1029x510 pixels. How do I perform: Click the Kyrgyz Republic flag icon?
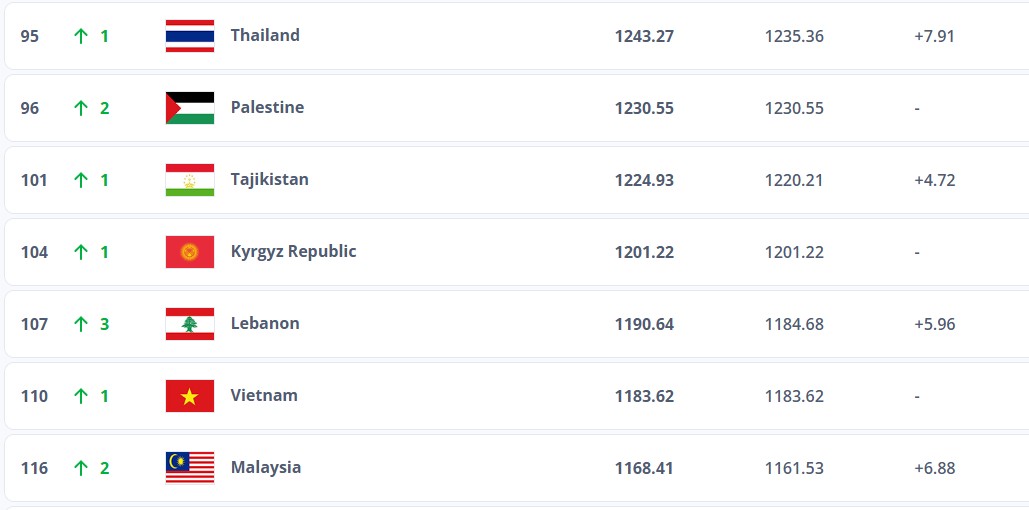tap(189, 252)
